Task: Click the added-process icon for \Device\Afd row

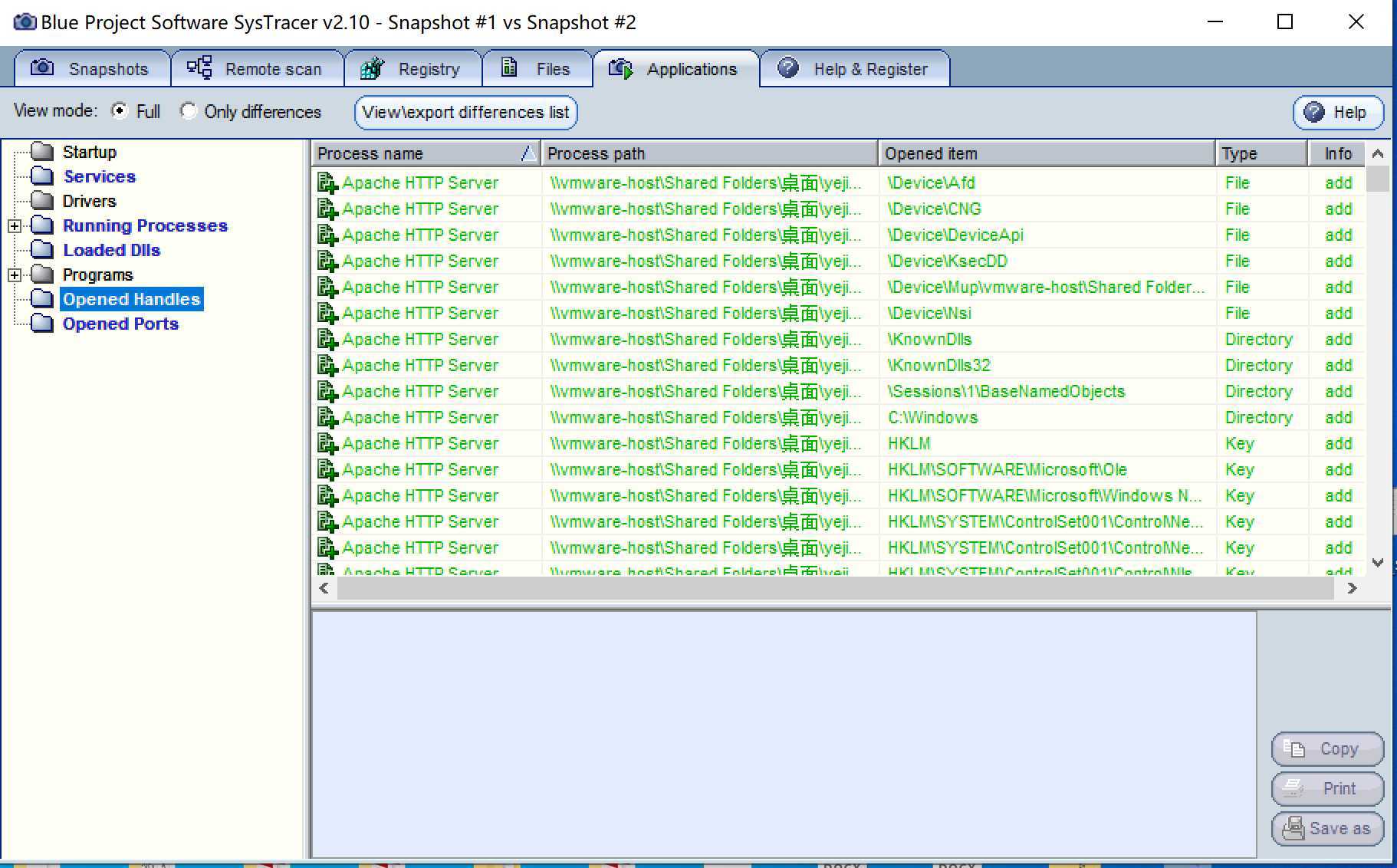Action: point(327,183)
